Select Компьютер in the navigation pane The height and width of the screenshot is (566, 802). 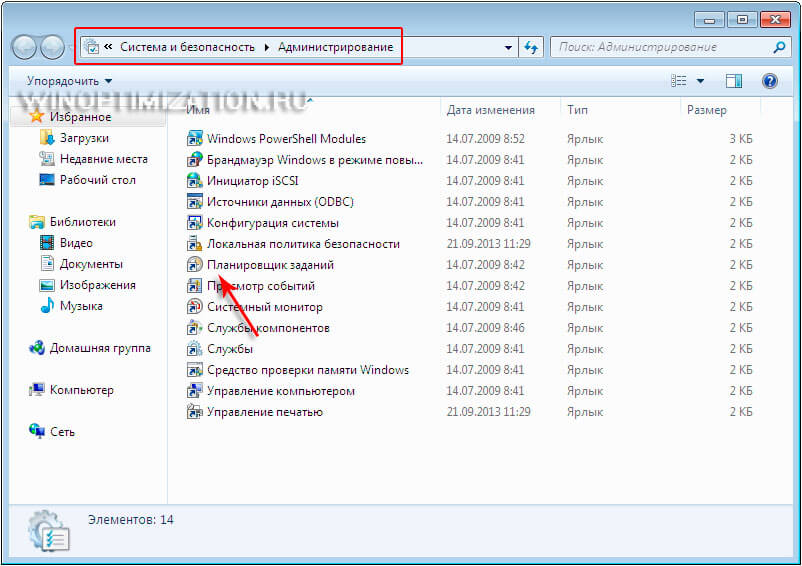[82, 390]
